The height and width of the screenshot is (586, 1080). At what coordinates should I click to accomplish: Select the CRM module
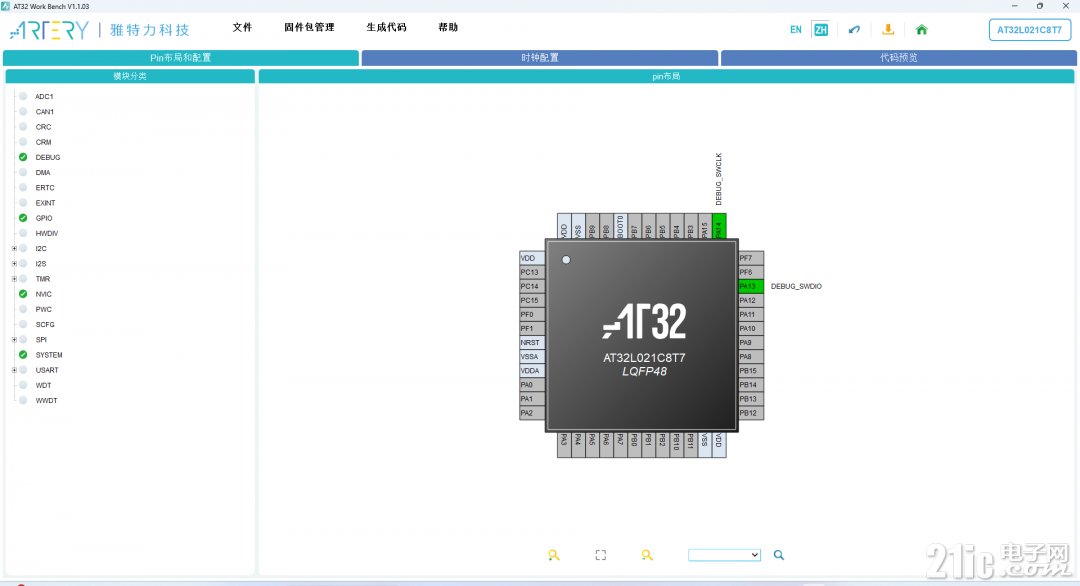[43, 142]
